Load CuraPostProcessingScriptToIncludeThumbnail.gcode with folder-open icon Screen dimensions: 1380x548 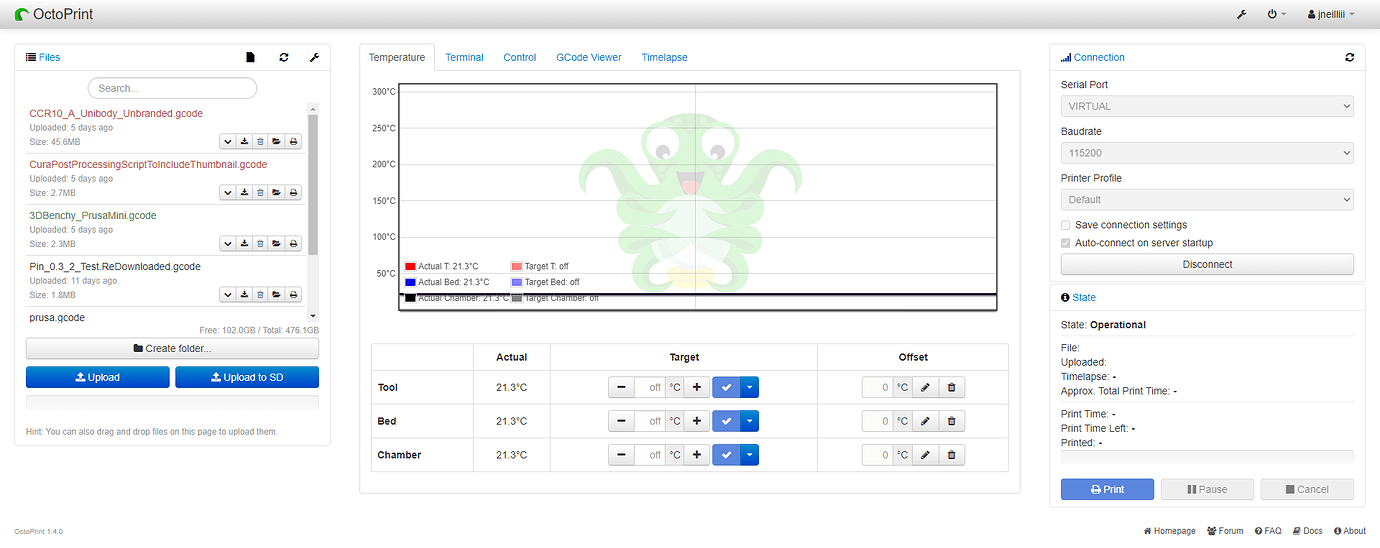click(276, 193)
